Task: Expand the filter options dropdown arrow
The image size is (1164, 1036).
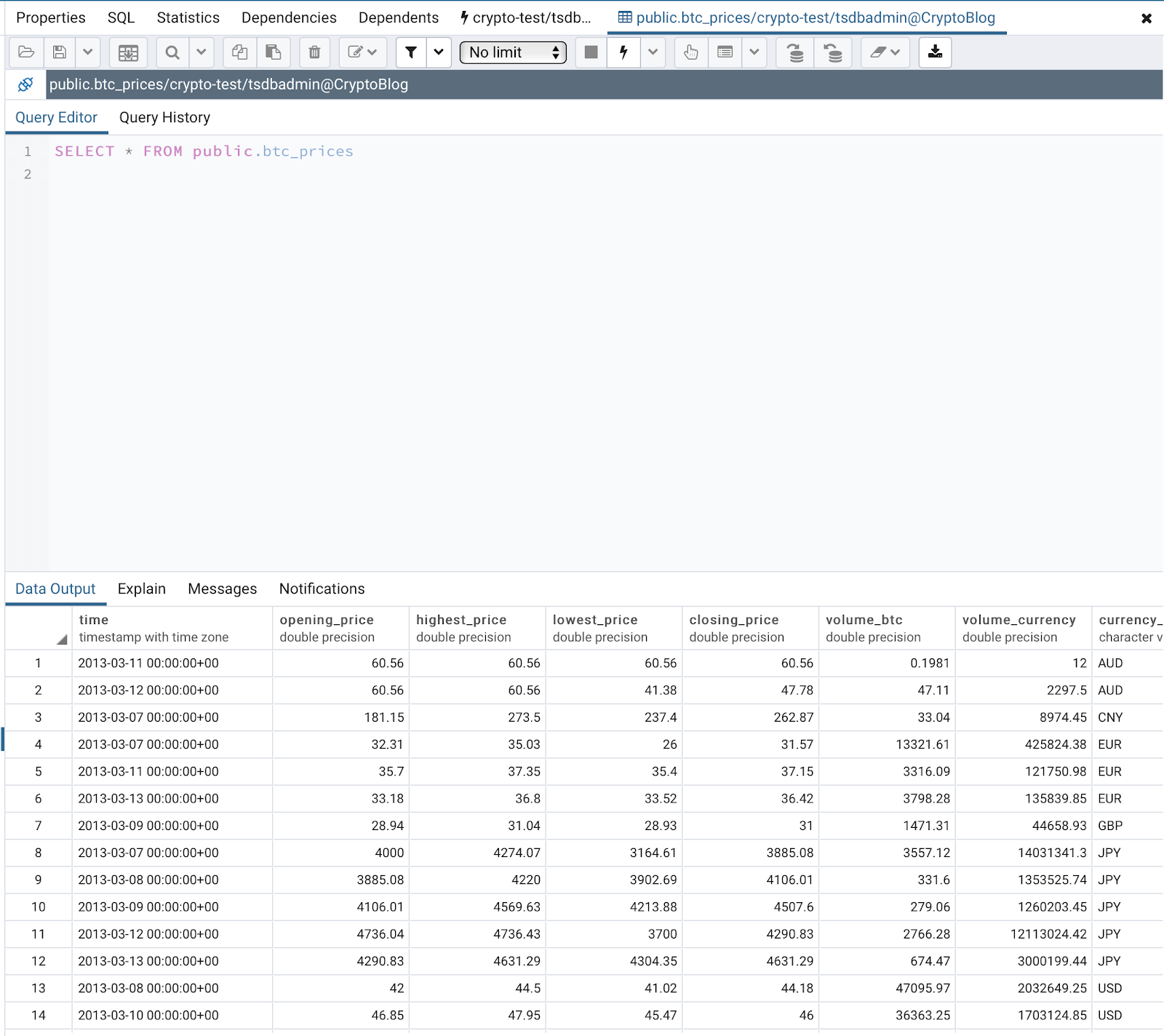Action: point(439,52)
